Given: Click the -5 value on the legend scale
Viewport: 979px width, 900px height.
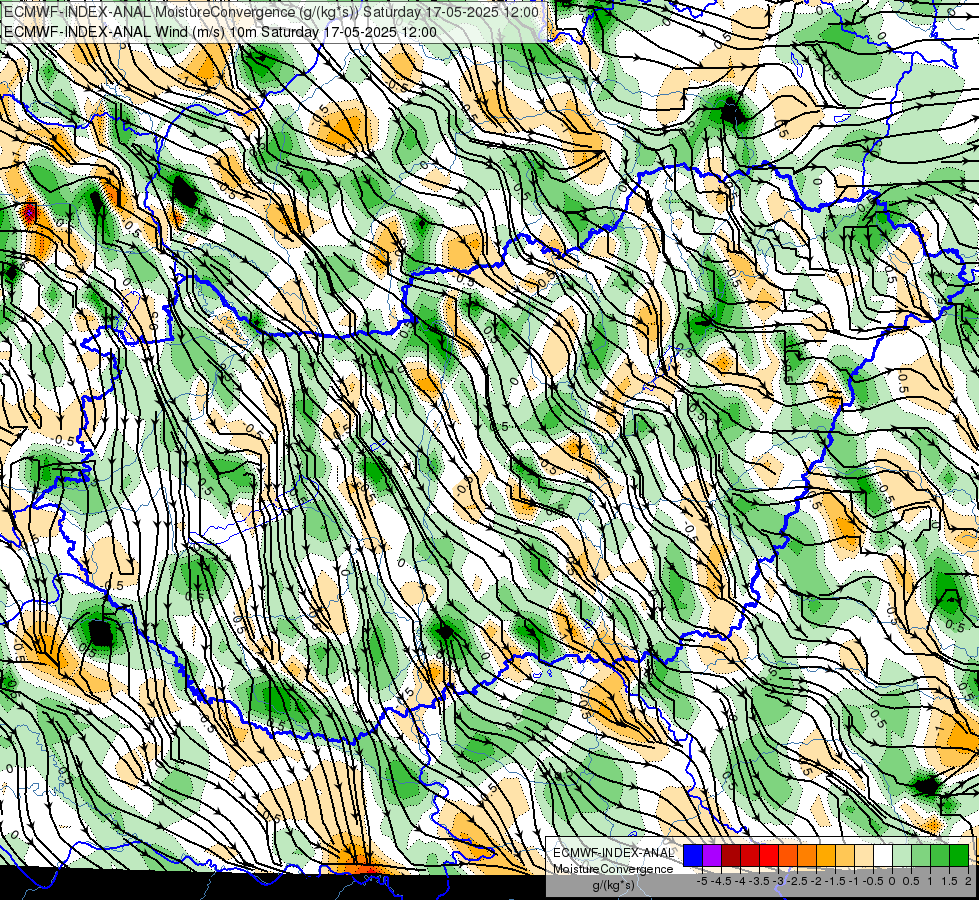Looking at the screenshot, I should point(702,881).
